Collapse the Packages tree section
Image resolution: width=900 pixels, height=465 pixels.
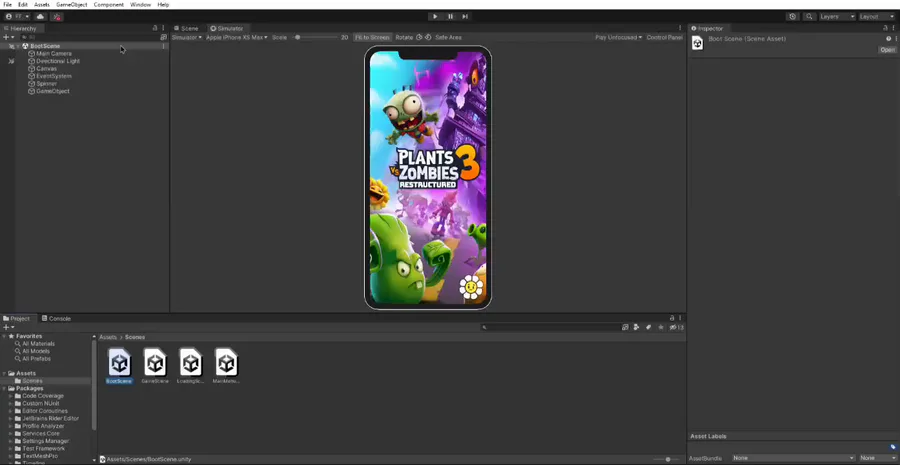click(x=5, y=389)
